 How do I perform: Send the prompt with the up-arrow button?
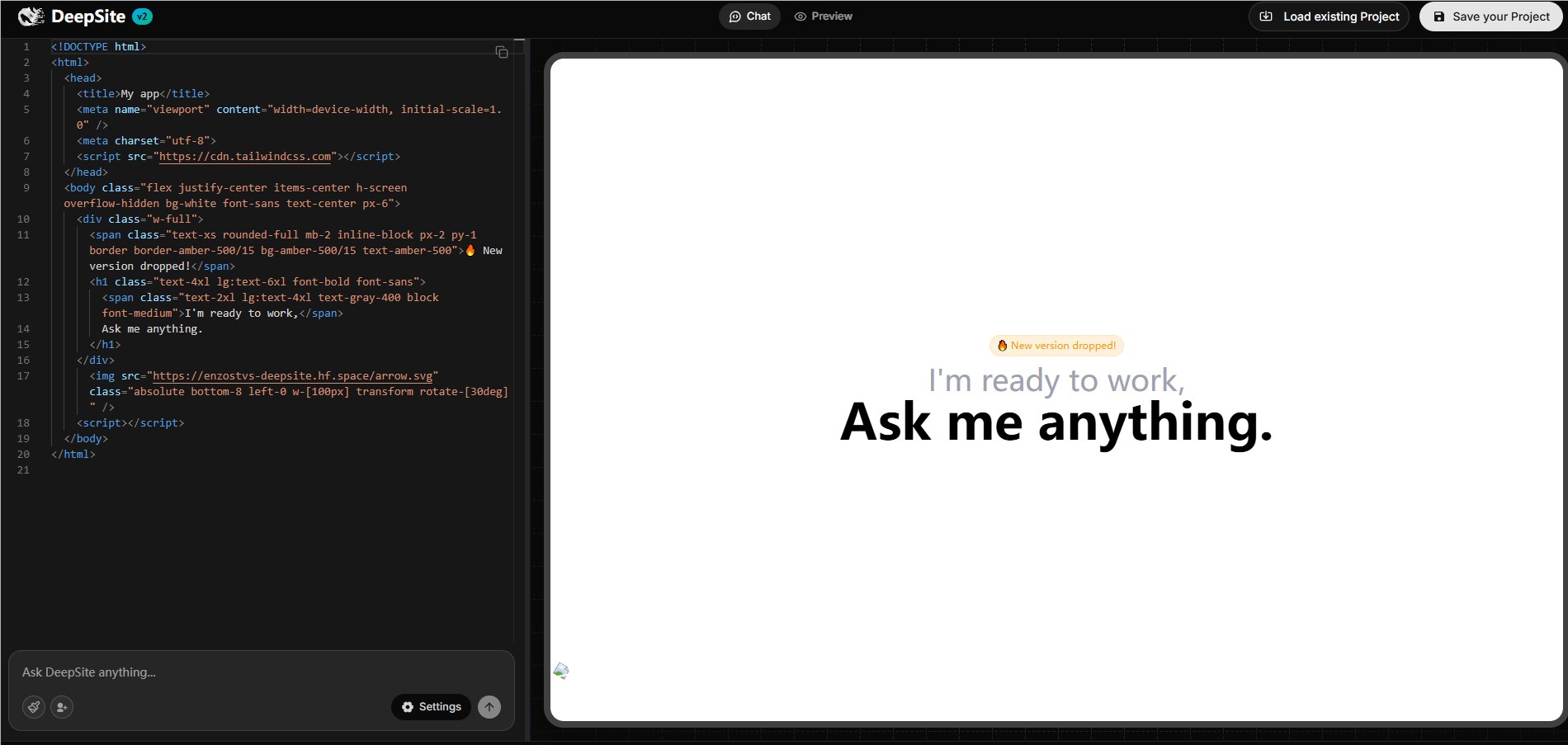click(489, 707)
